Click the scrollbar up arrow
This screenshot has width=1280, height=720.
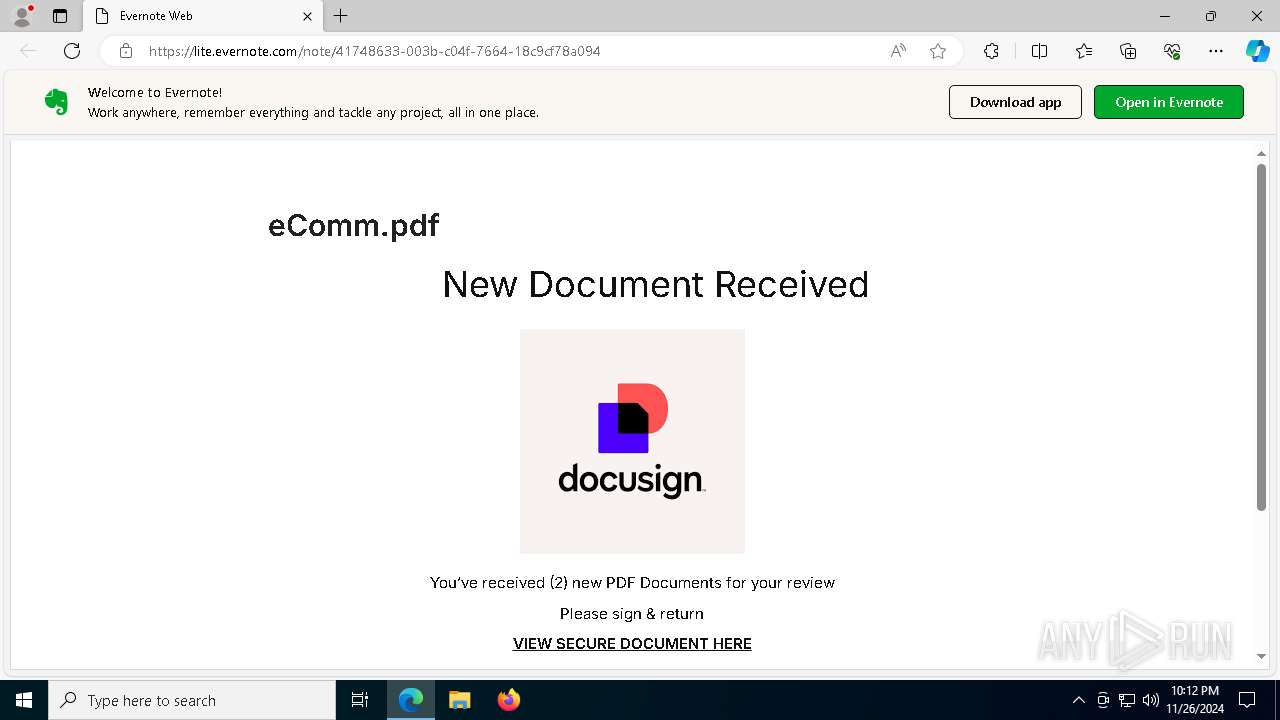tap(1261, 154)
